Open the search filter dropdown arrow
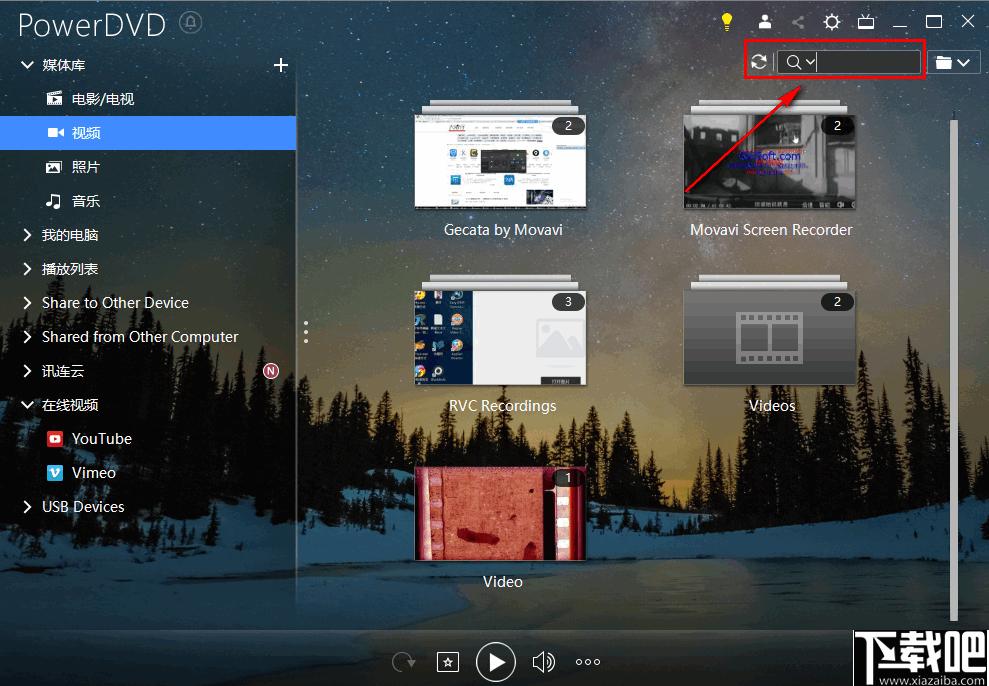This screenshot has width=989, height=686. (810, 62)
